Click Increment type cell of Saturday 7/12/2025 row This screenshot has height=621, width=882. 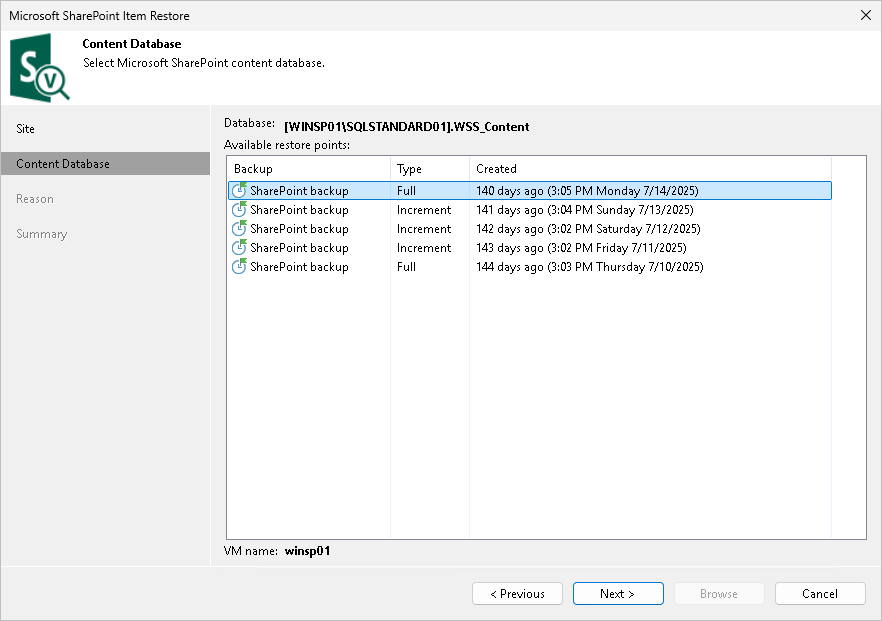coord(424,229)
